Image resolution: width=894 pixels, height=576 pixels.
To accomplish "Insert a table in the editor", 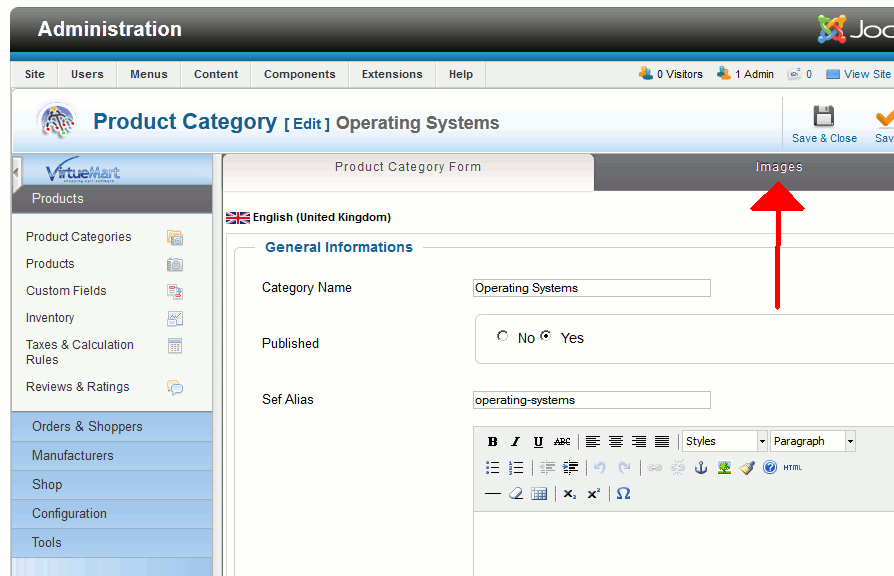I will 539,494.
